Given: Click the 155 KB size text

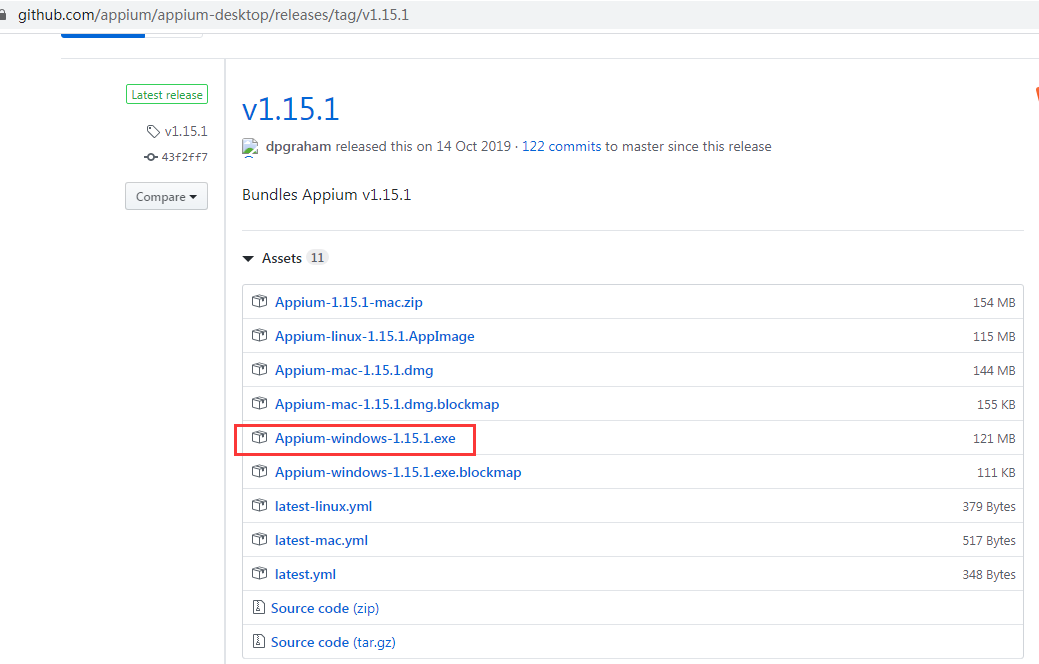Looking at the screenshot, I should (x=996, y=404).
